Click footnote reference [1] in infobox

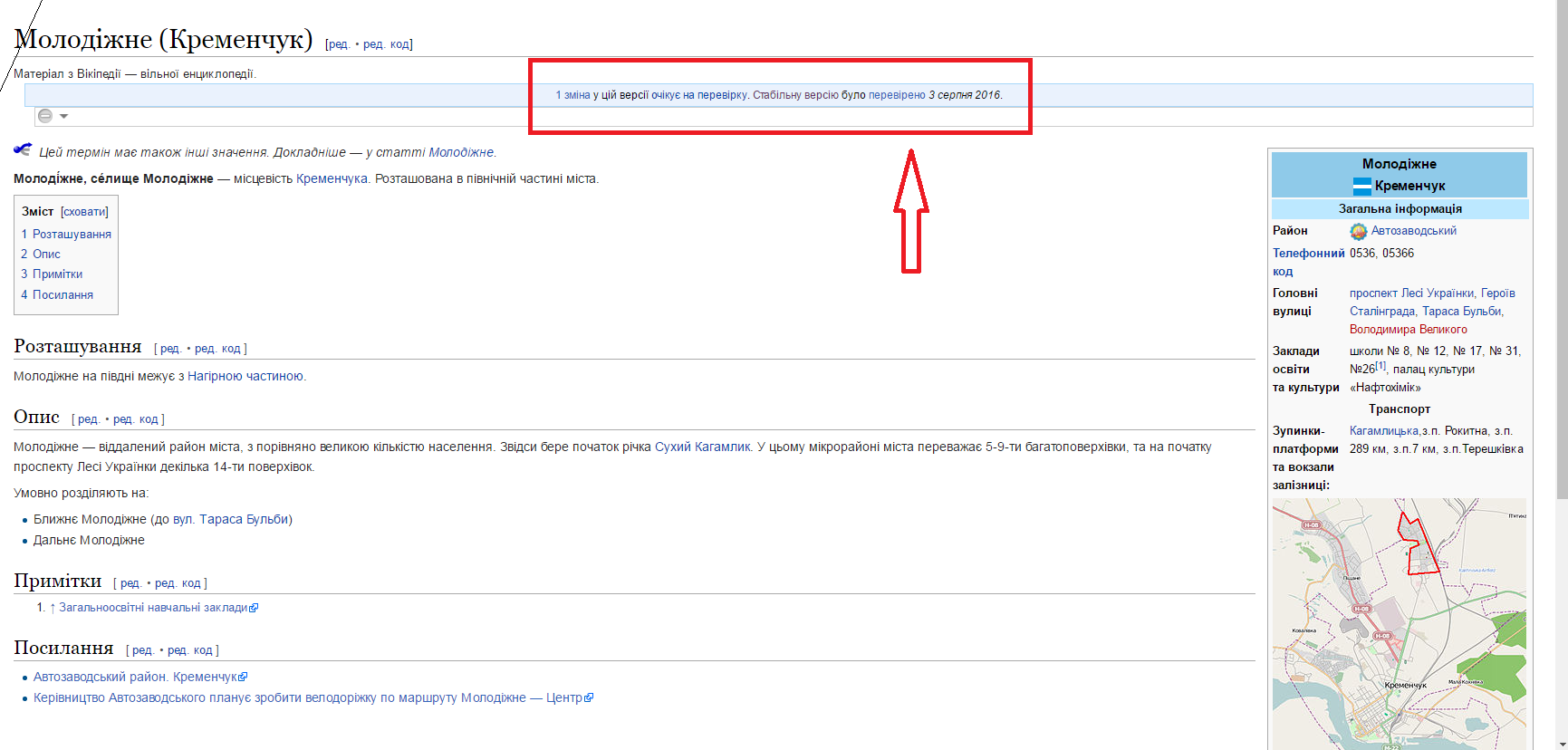click(x=1380, y=366)
